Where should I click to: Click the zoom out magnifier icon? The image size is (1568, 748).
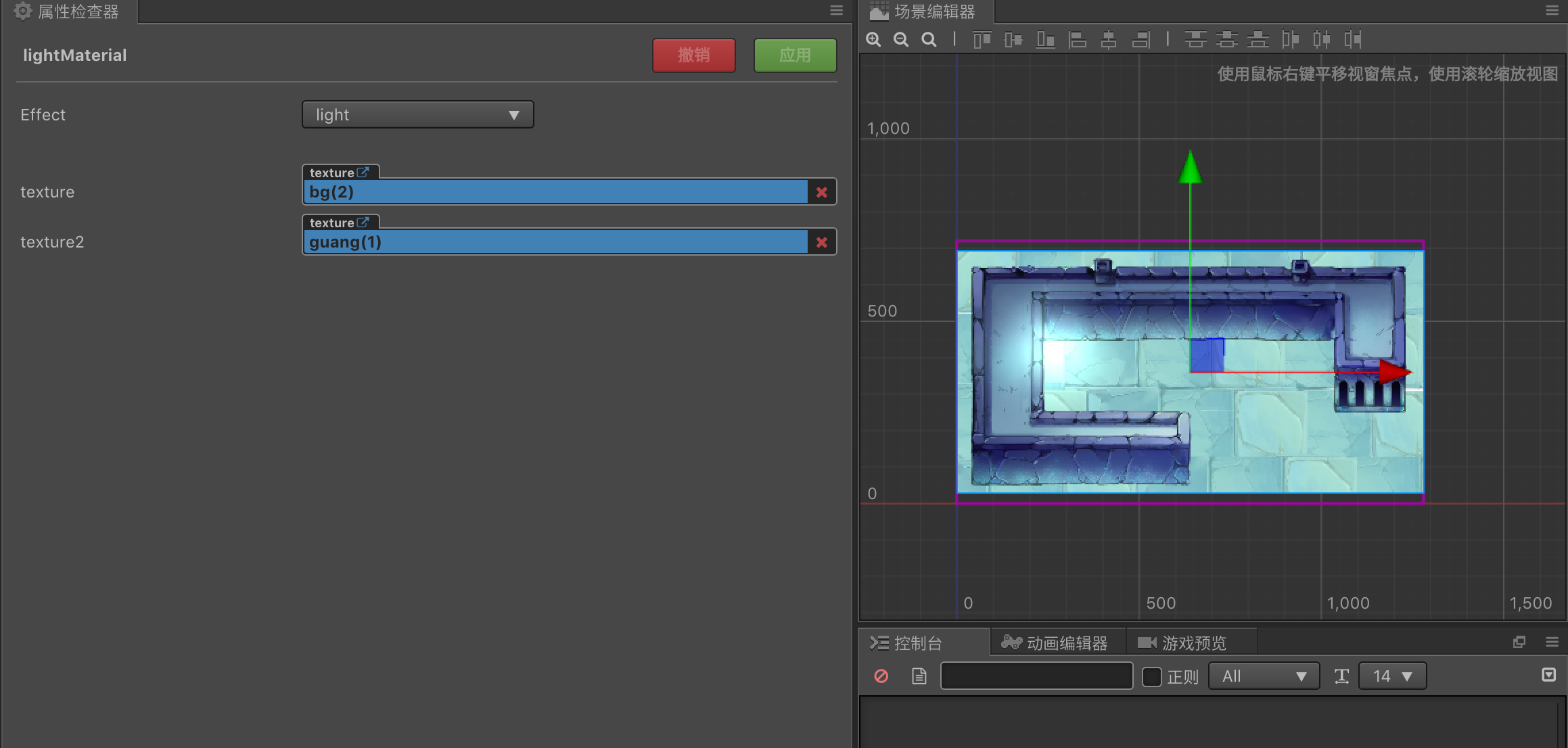[x=901, y=40]
